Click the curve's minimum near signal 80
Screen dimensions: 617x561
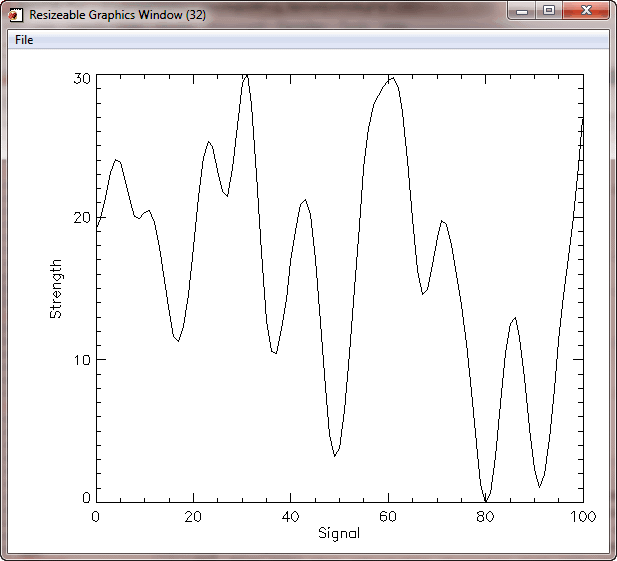click(x=486, y=499)
